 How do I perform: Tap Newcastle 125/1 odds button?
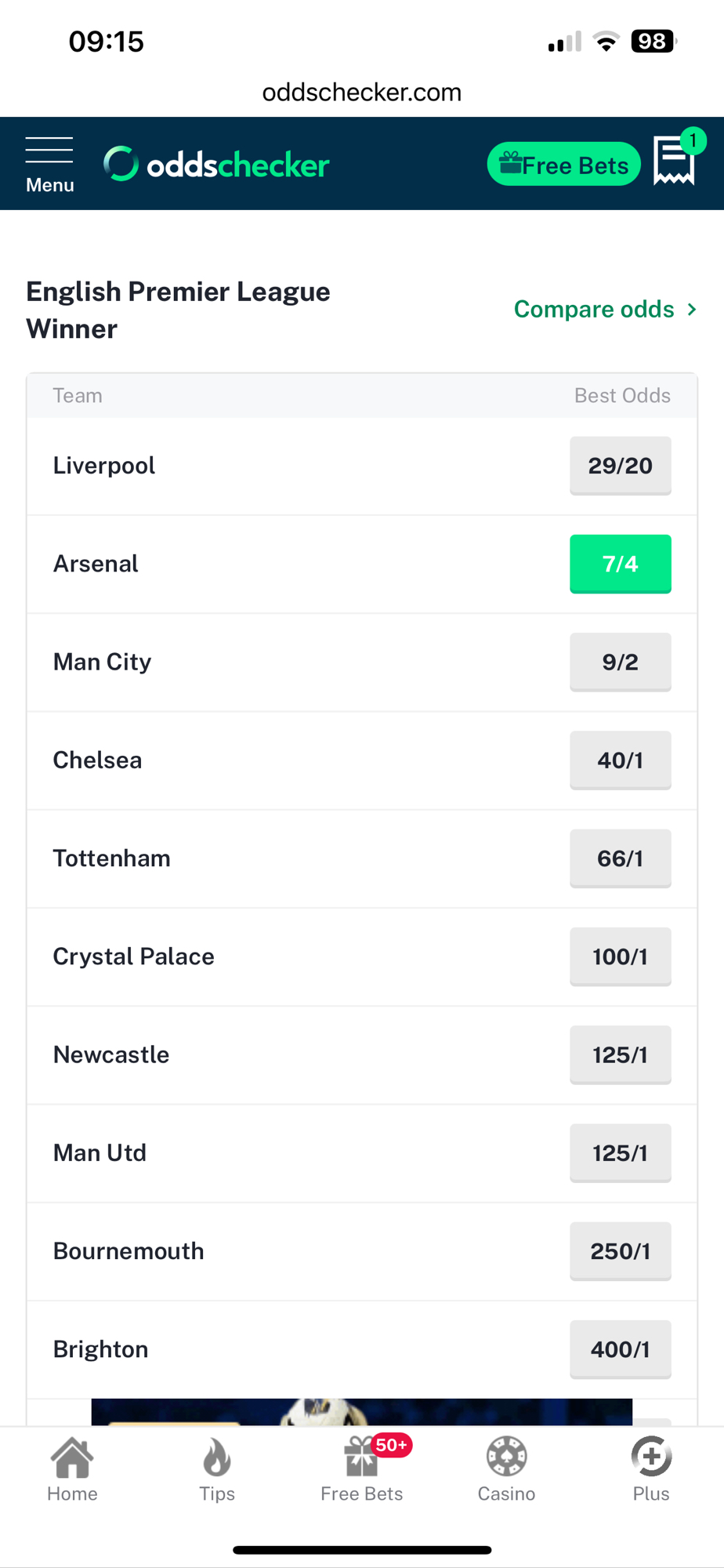[620, 1055]
